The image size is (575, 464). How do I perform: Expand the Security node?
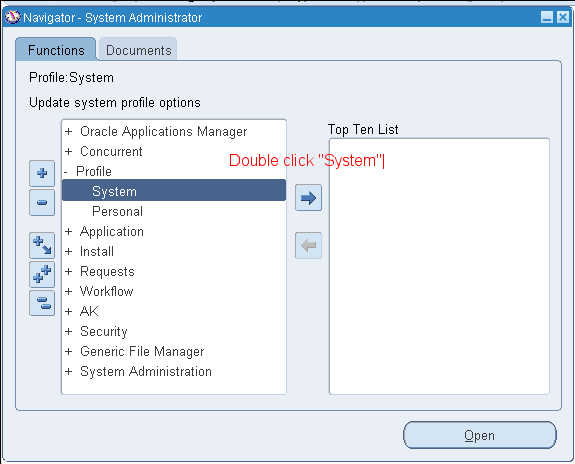pos(69,331)
